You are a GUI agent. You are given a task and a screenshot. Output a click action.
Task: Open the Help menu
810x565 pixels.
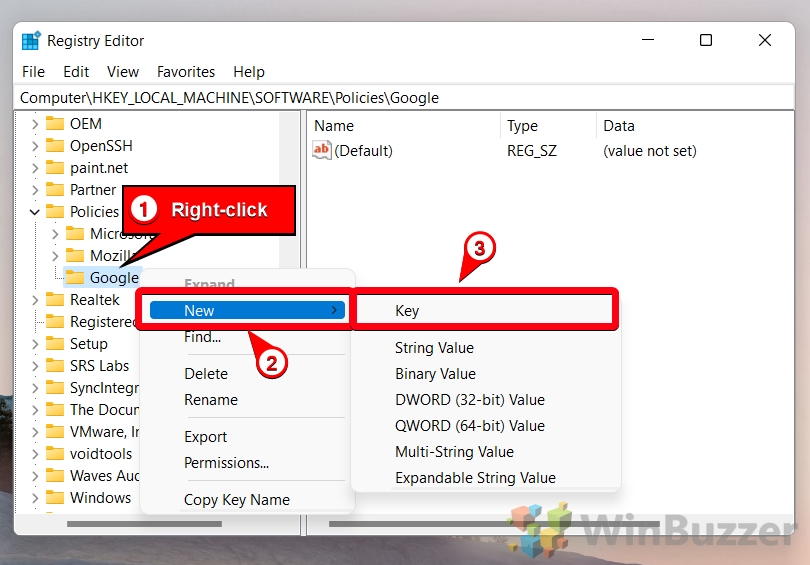248,71
